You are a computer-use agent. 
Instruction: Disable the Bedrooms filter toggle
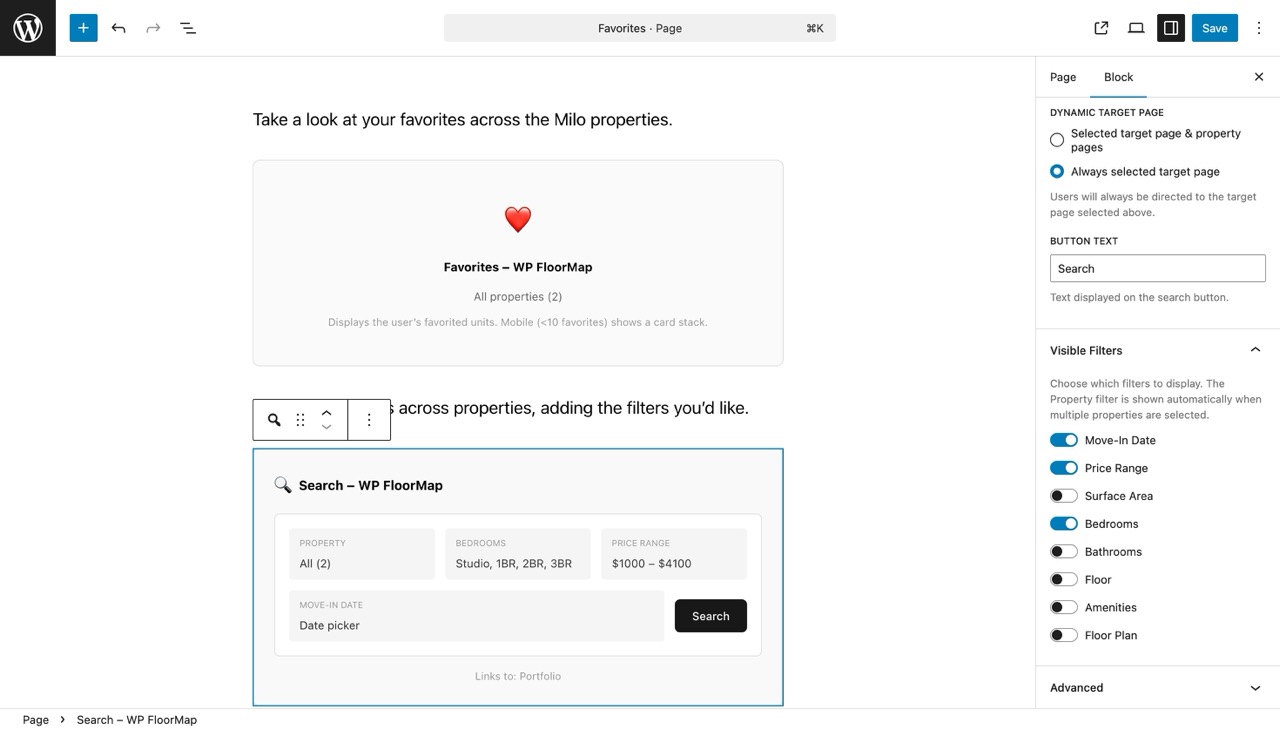tap(1063, 523)
